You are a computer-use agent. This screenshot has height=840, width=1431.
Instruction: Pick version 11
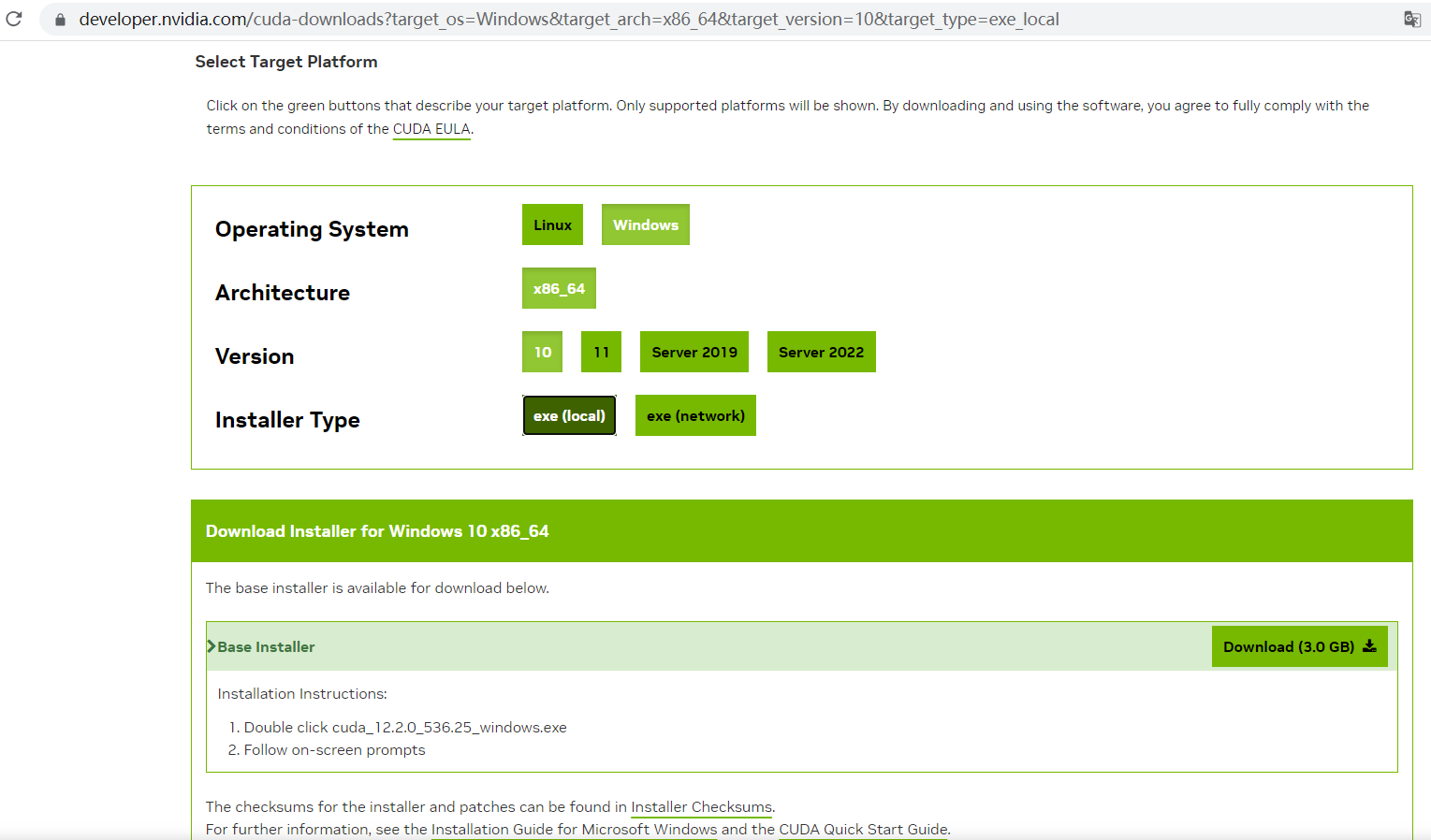601,352
